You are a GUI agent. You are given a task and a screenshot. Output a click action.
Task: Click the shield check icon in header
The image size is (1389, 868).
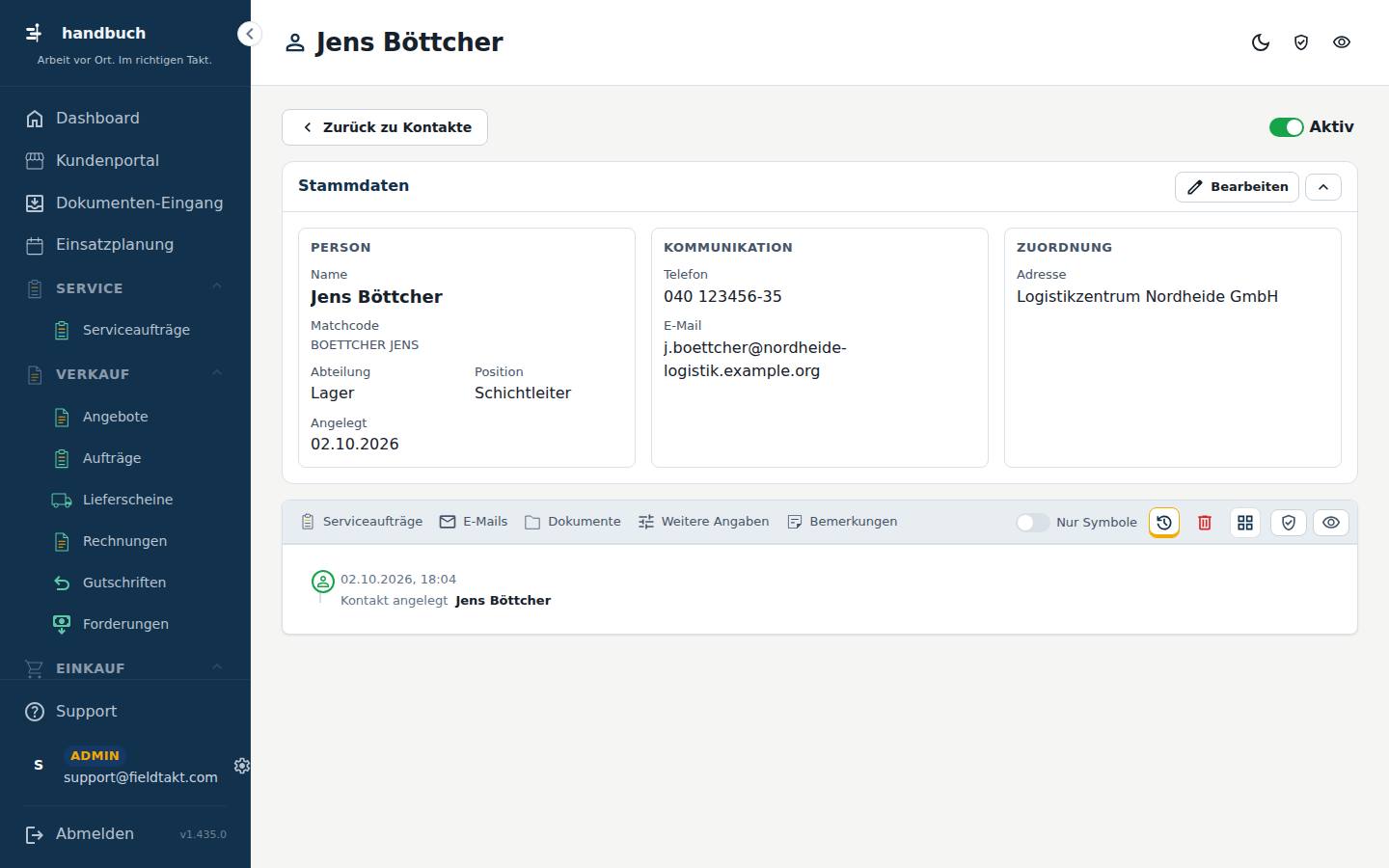[x=1301, y=42]
